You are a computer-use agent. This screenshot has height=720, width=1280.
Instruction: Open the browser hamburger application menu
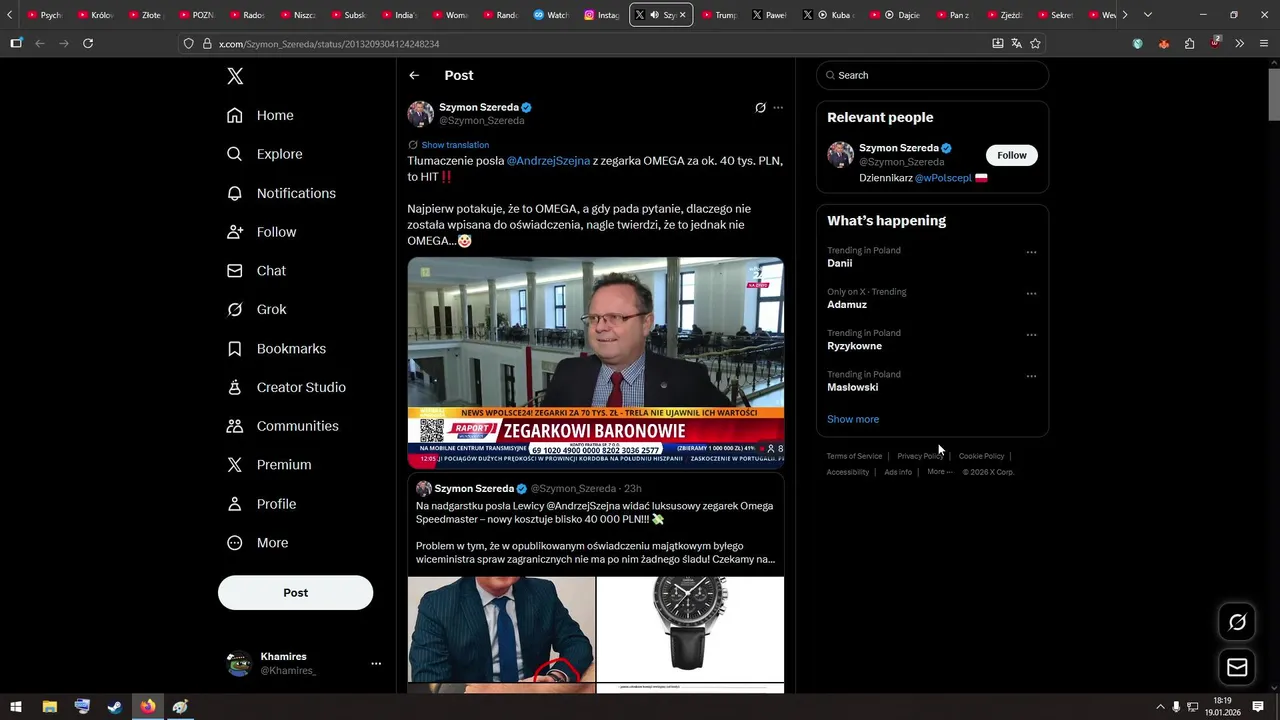(x=1264, y=44)
